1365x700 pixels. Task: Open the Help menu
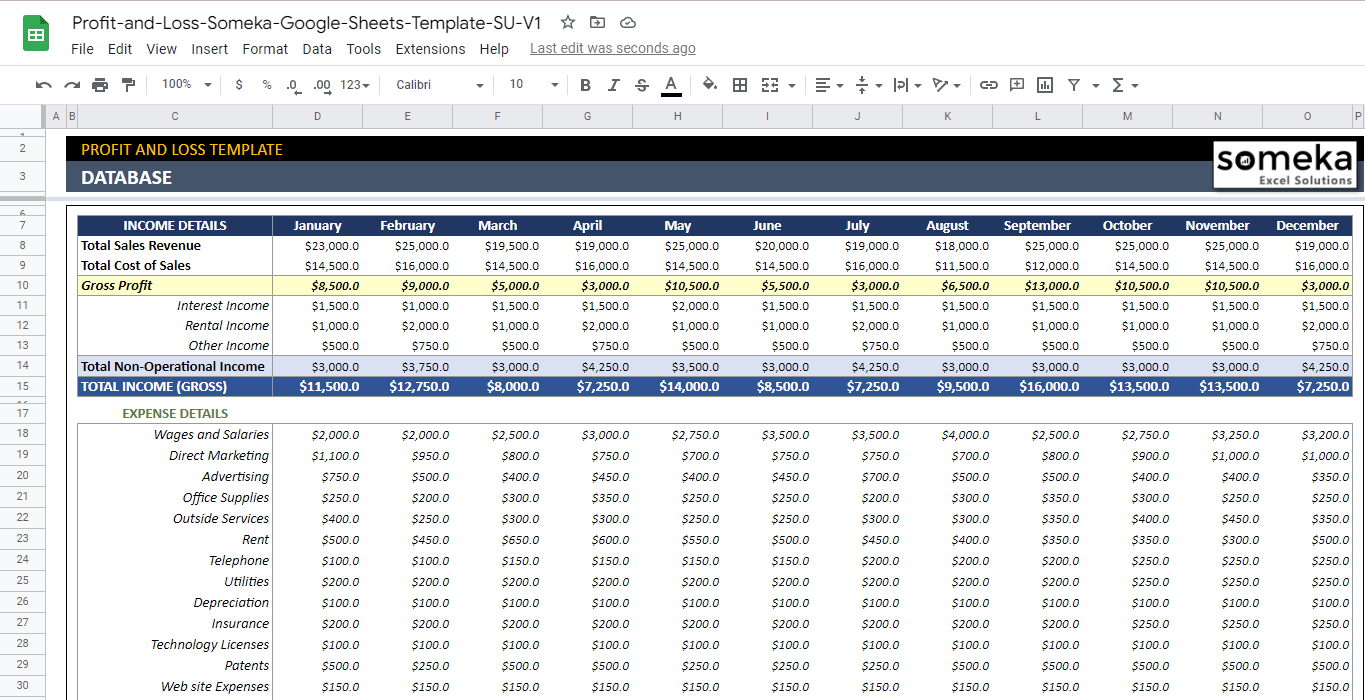pyautogui.click(x=494, y=49)
